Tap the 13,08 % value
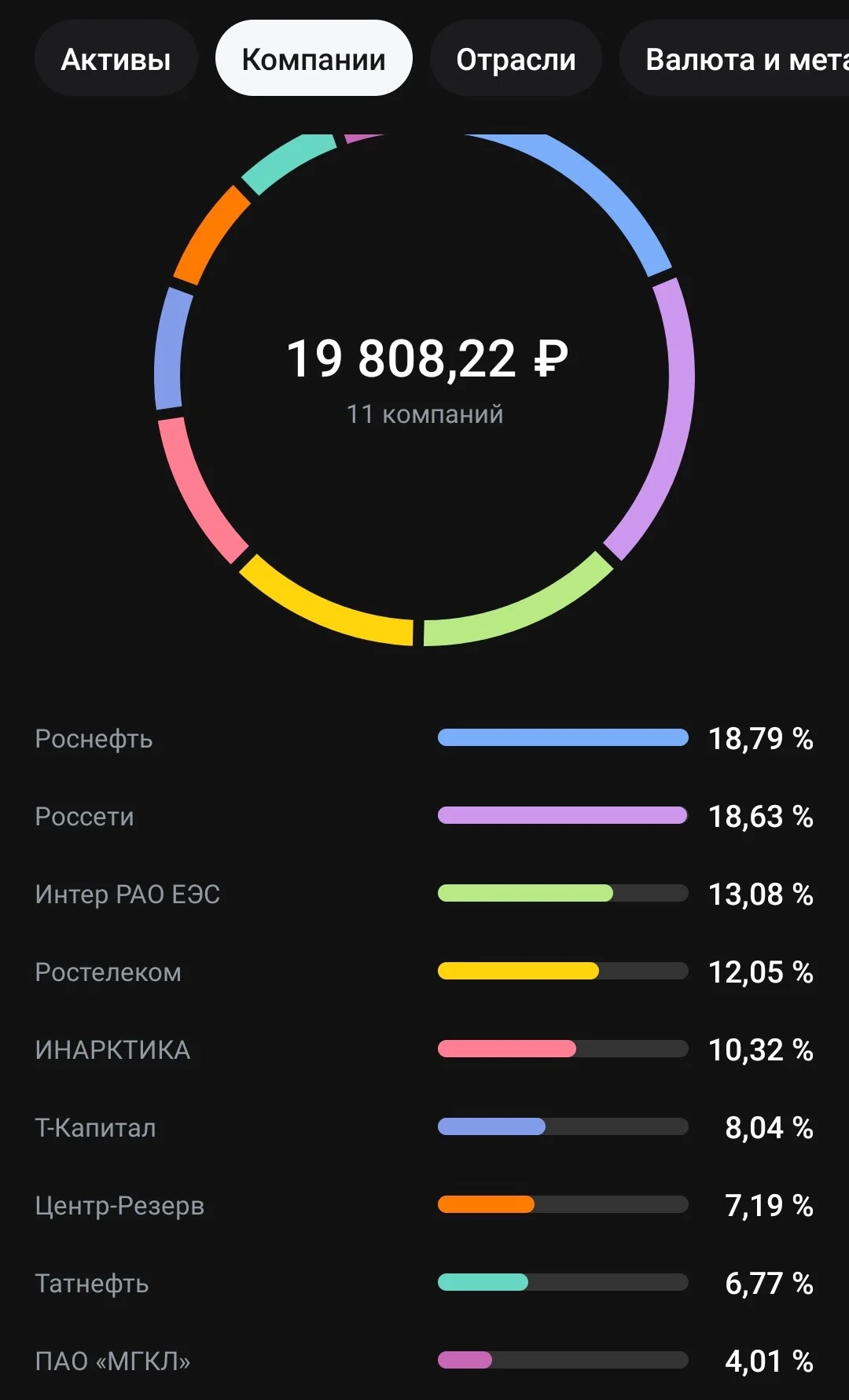The width and height of the screenshot is (849, 1400). pyautogui.click(x=761, y=895)
